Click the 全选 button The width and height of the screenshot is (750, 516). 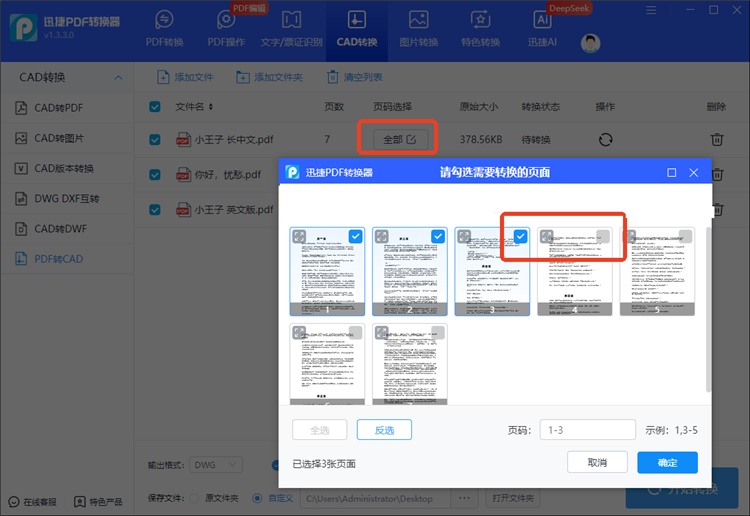tap(320, 430)
